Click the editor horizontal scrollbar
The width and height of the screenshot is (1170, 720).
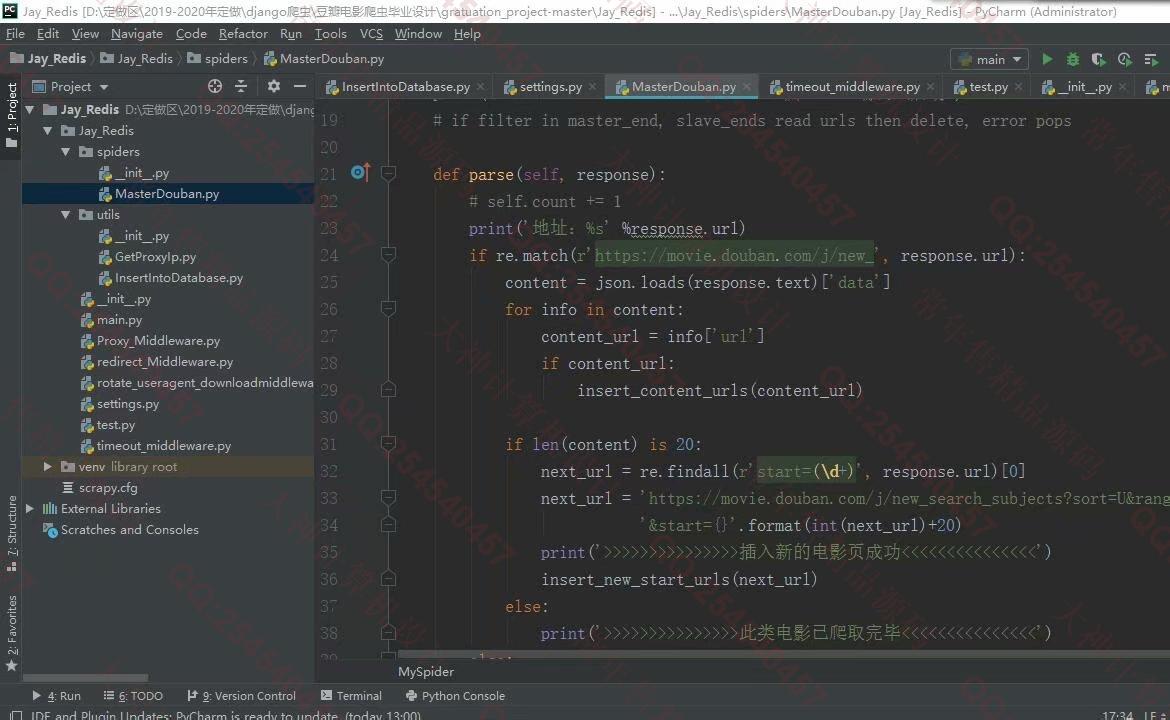click(783, 654)
